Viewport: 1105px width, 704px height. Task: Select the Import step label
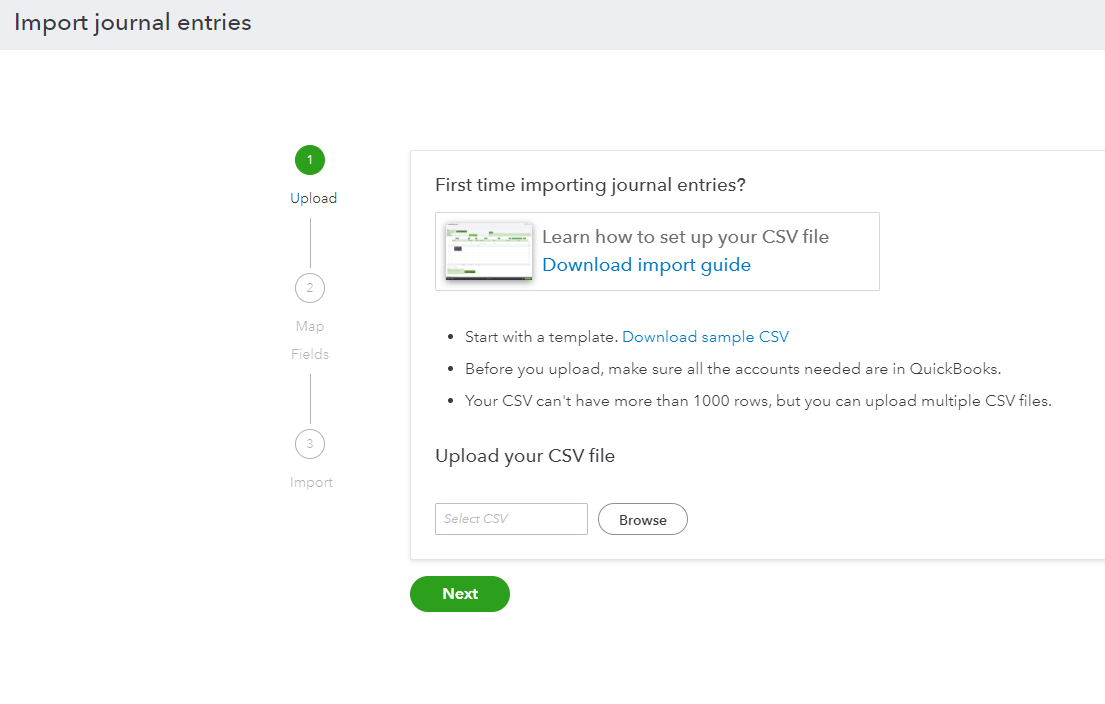pyautogui.click(x=311, y=482)
